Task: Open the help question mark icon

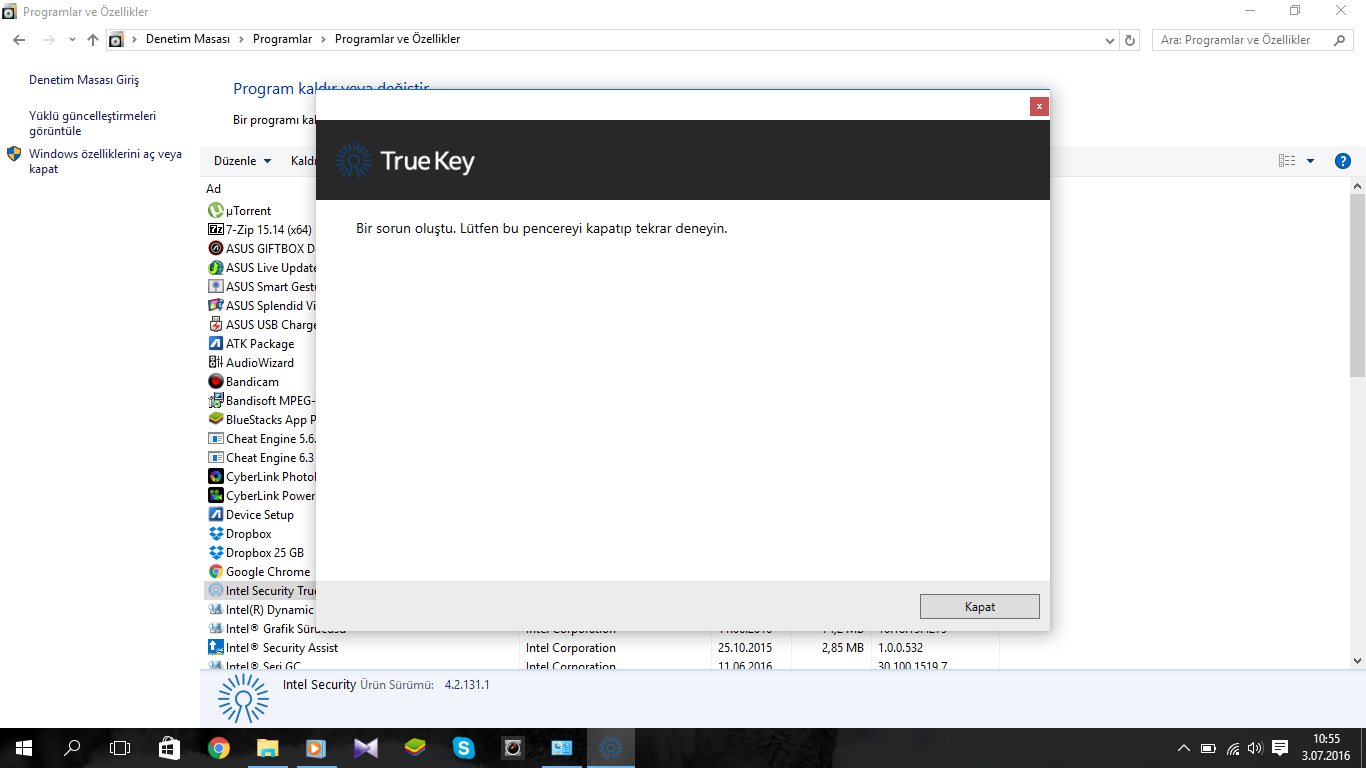Action: click(1343, 161)
